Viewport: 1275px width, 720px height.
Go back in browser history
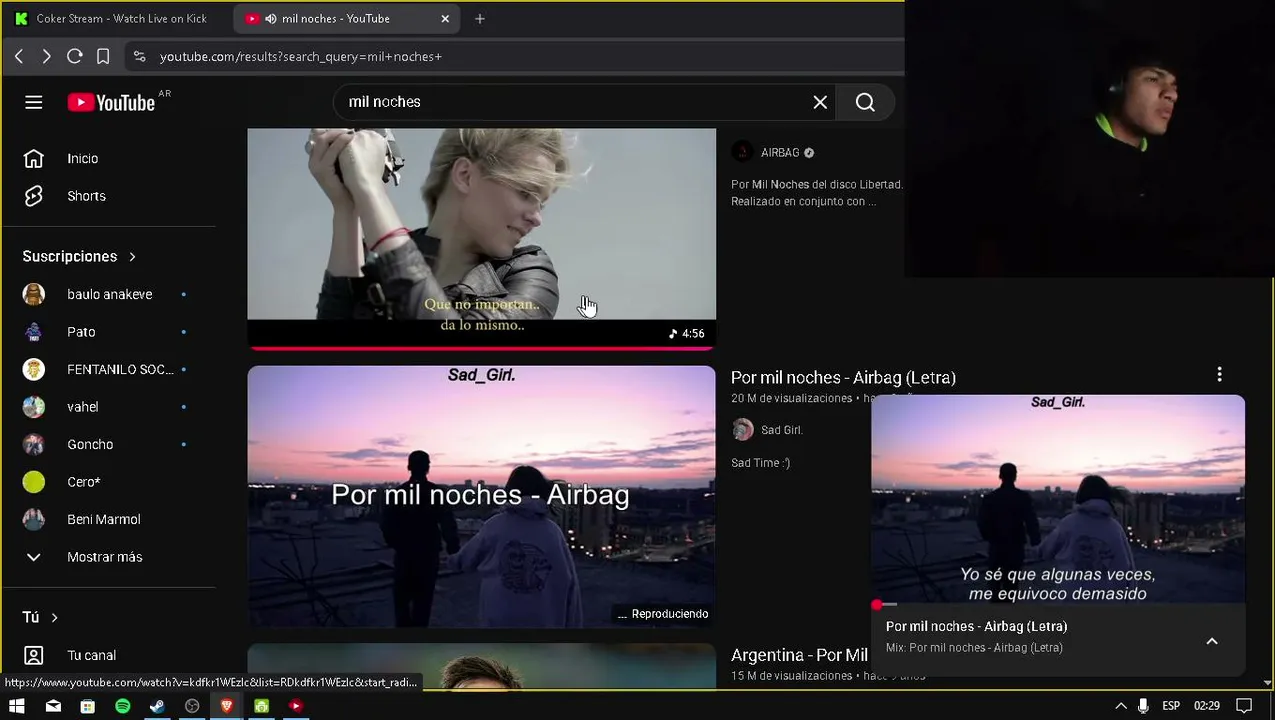(x=19, y=57)
